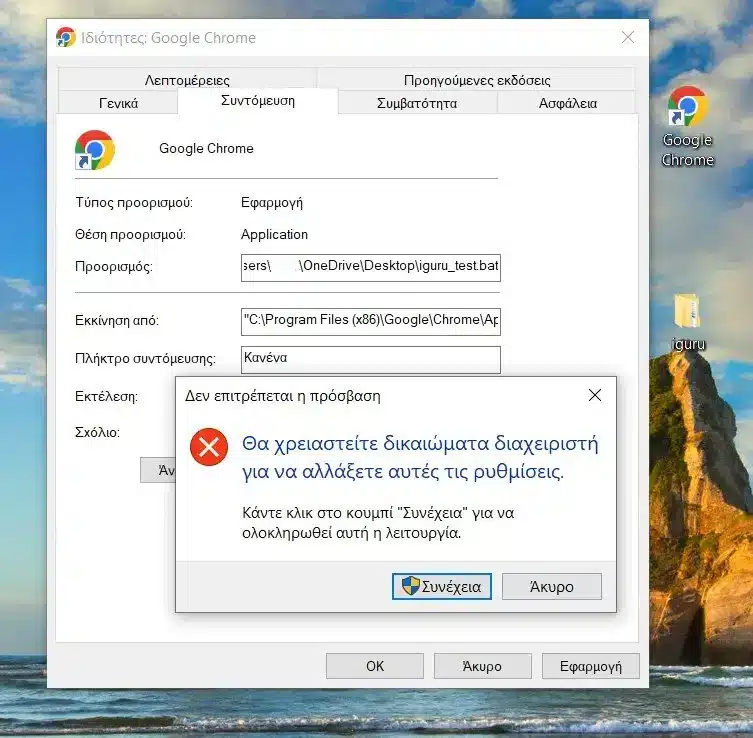Select the Συντόμευση tab
The width and height of the screenshot is (753, 738).
pyautogui.click(x=258, y=101)
